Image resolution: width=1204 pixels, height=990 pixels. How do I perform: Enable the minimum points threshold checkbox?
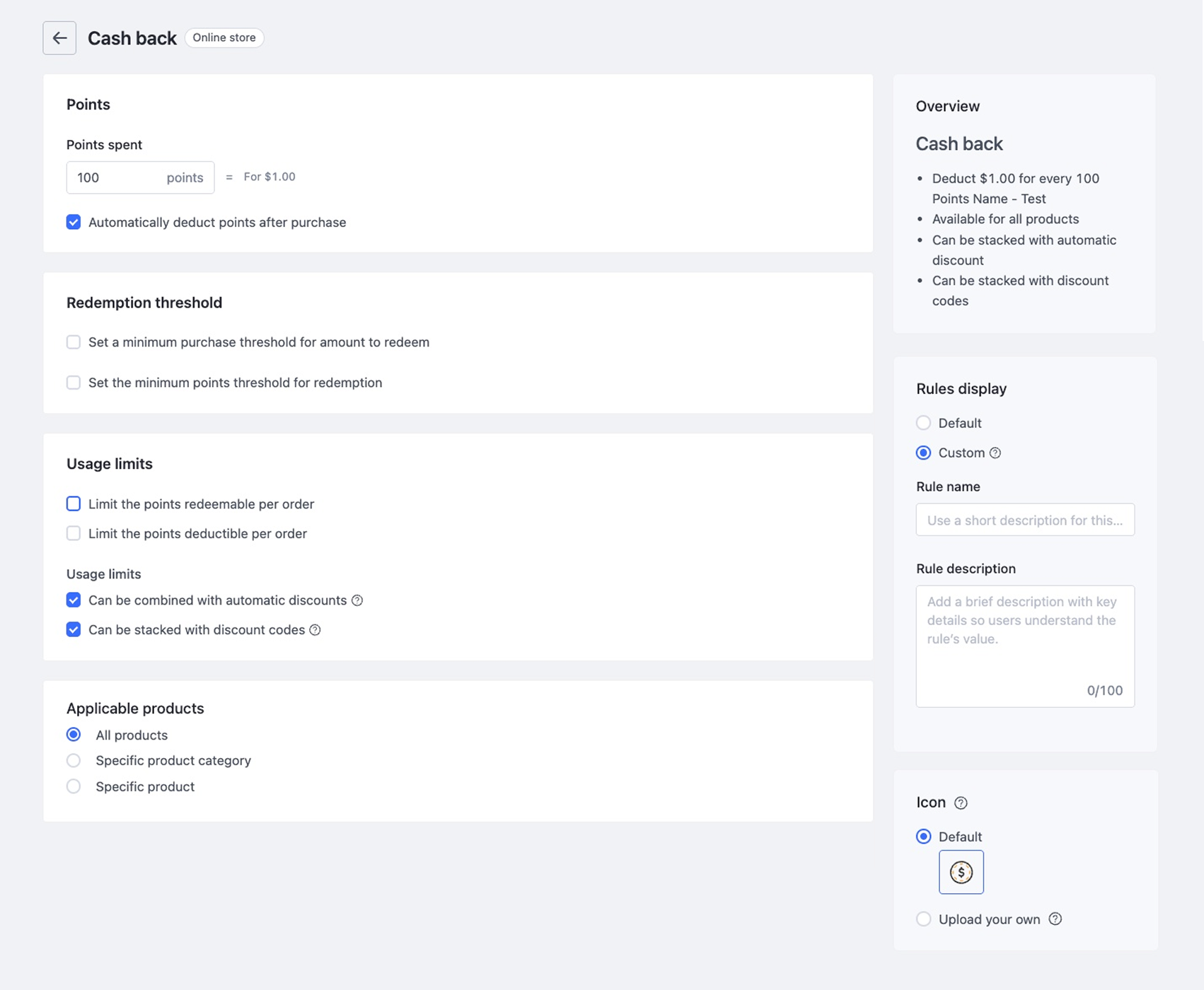(74, 383)
